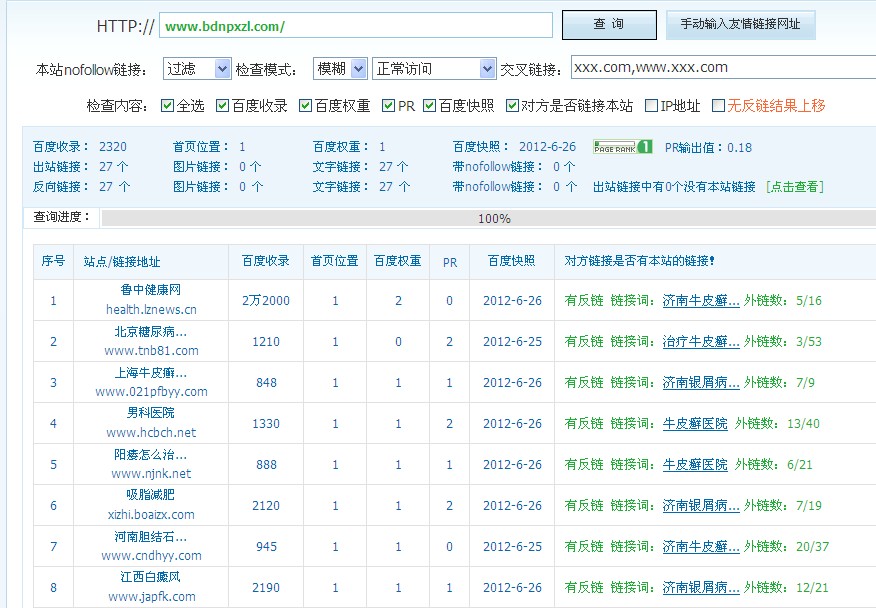Click the 百度权重 column header
The width and height of the screenshot is (876, 608).
pos(397,261)
